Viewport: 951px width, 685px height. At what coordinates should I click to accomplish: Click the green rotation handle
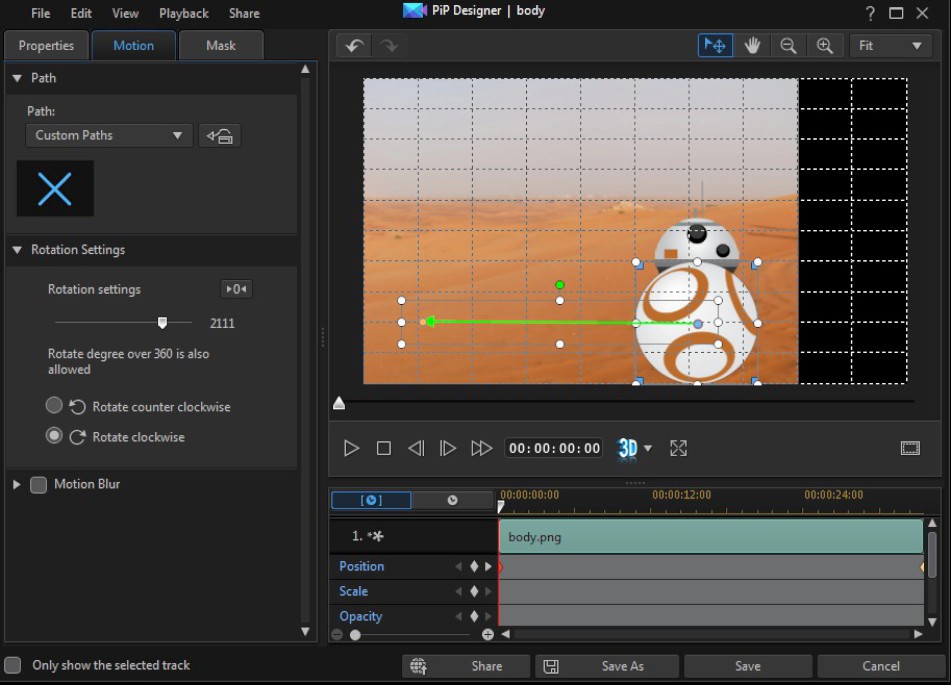[x=560, y=285]
